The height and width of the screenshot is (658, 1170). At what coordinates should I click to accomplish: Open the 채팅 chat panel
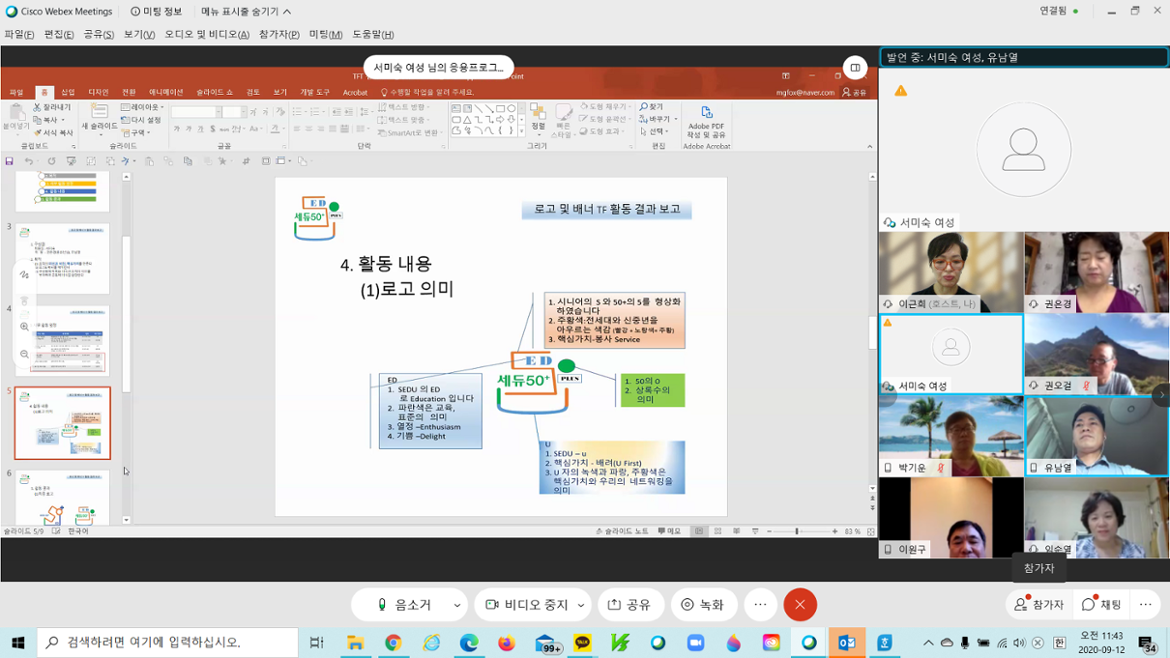pos(1101,604)
